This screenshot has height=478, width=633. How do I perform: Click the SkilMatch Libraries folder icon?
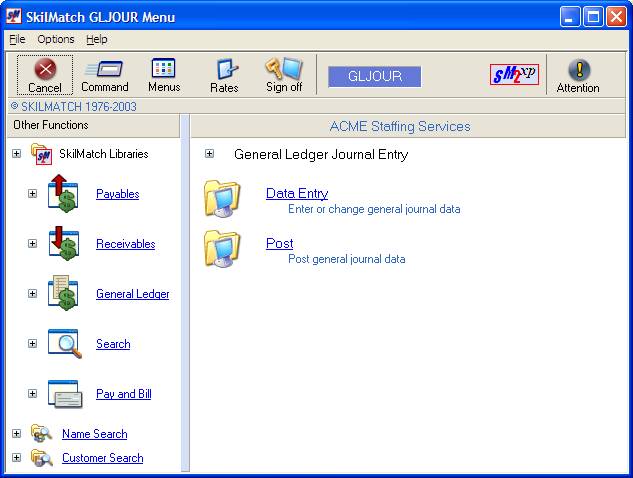pos(42,154)
